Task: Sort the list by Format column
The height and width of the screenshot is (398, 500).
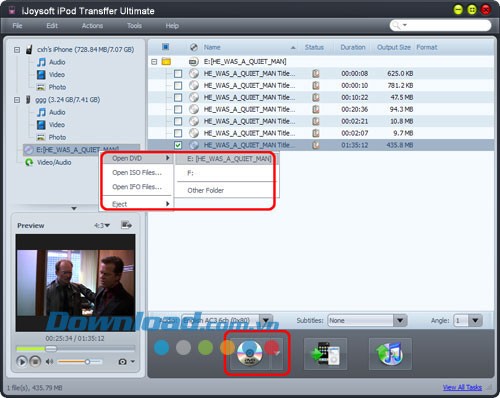Action: click(x=427, y=47)
